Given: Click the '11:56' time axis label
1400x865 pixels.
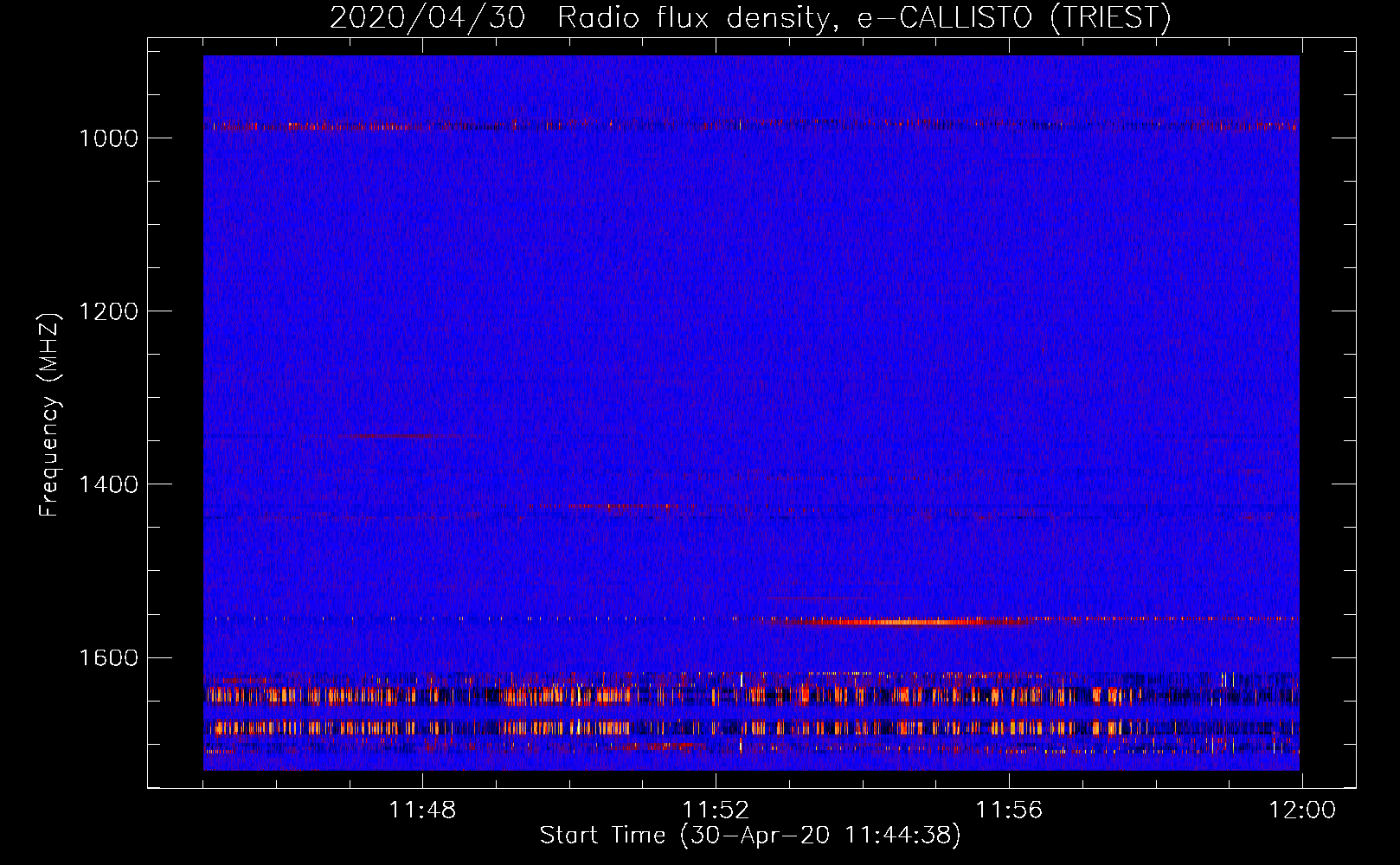Looking at the screenshot, I should point(1009,811).
